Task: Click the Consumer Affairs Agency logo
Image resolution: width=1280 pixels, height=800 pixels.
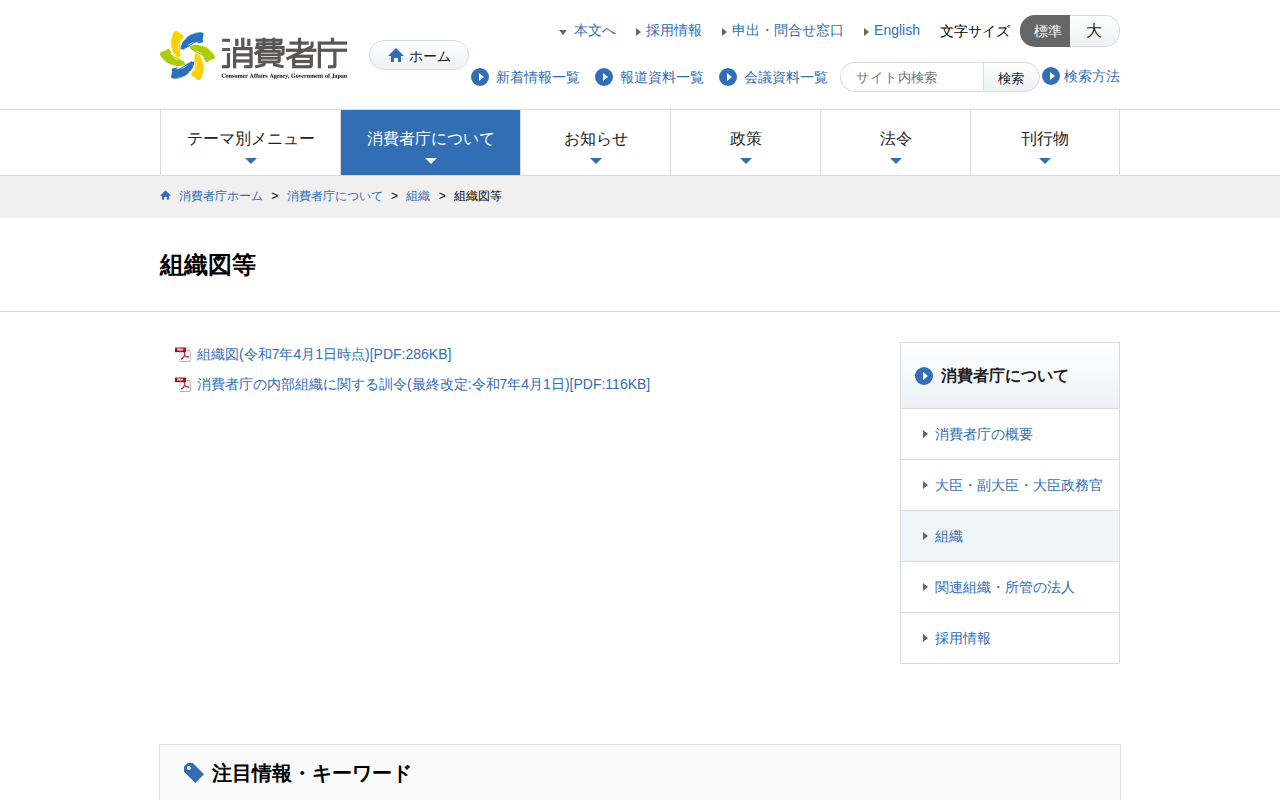Action: coord(254,56)
